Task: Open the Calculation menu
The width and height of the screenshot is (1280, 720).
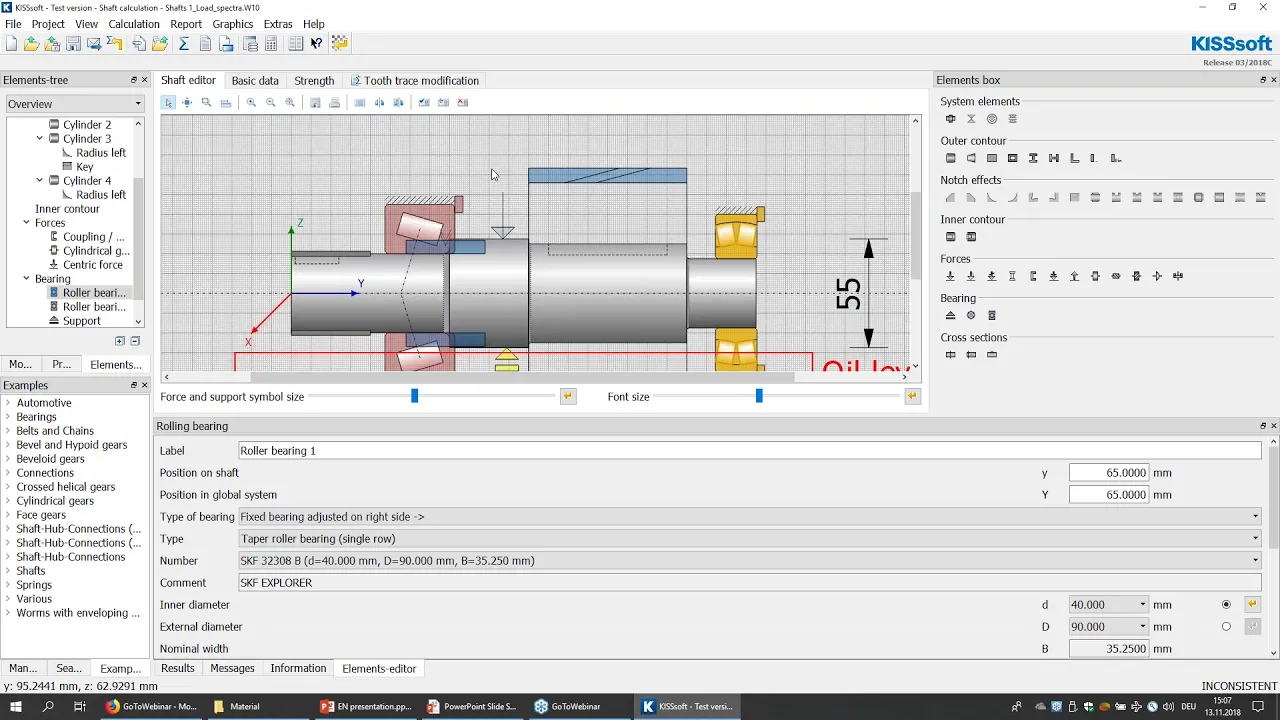Action: pyautogui.click(x=134, y=24)
